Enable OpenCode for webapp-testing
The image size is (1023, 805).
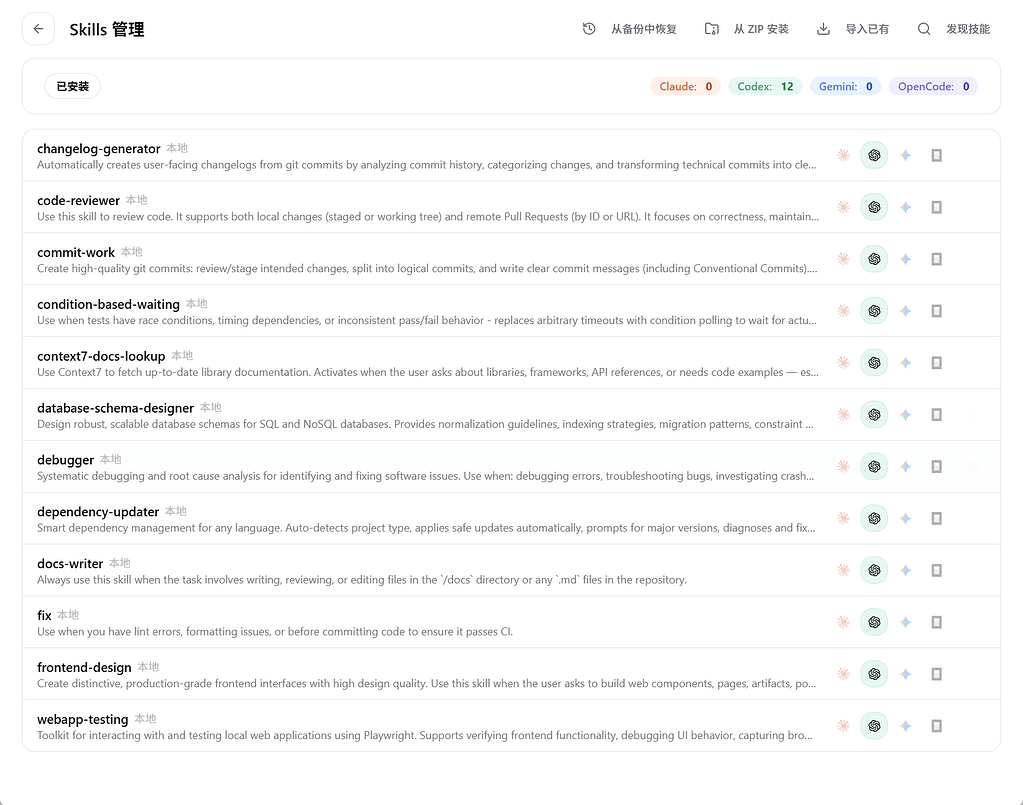tap(936, 725)
